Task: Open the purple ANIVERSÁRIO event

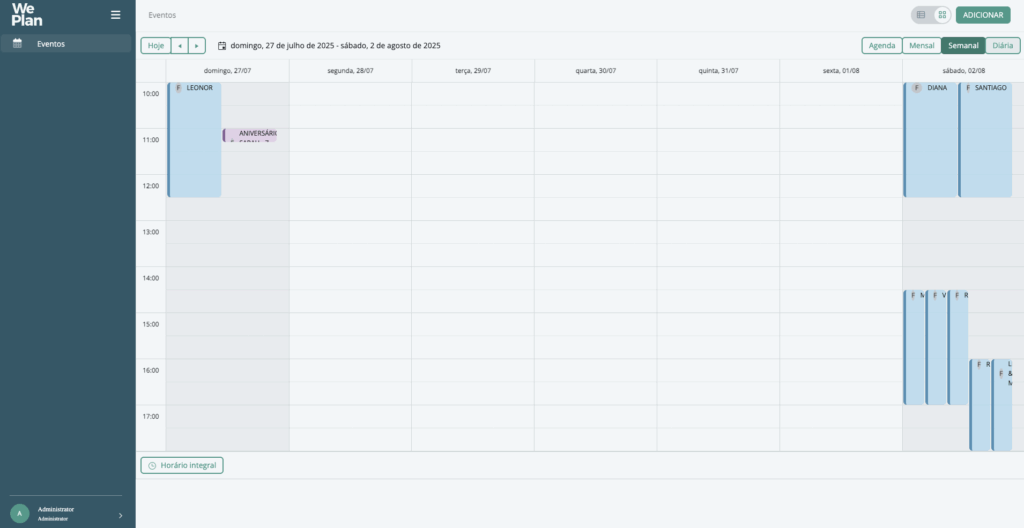Action: pyautogui.click(x=249, y=135)
